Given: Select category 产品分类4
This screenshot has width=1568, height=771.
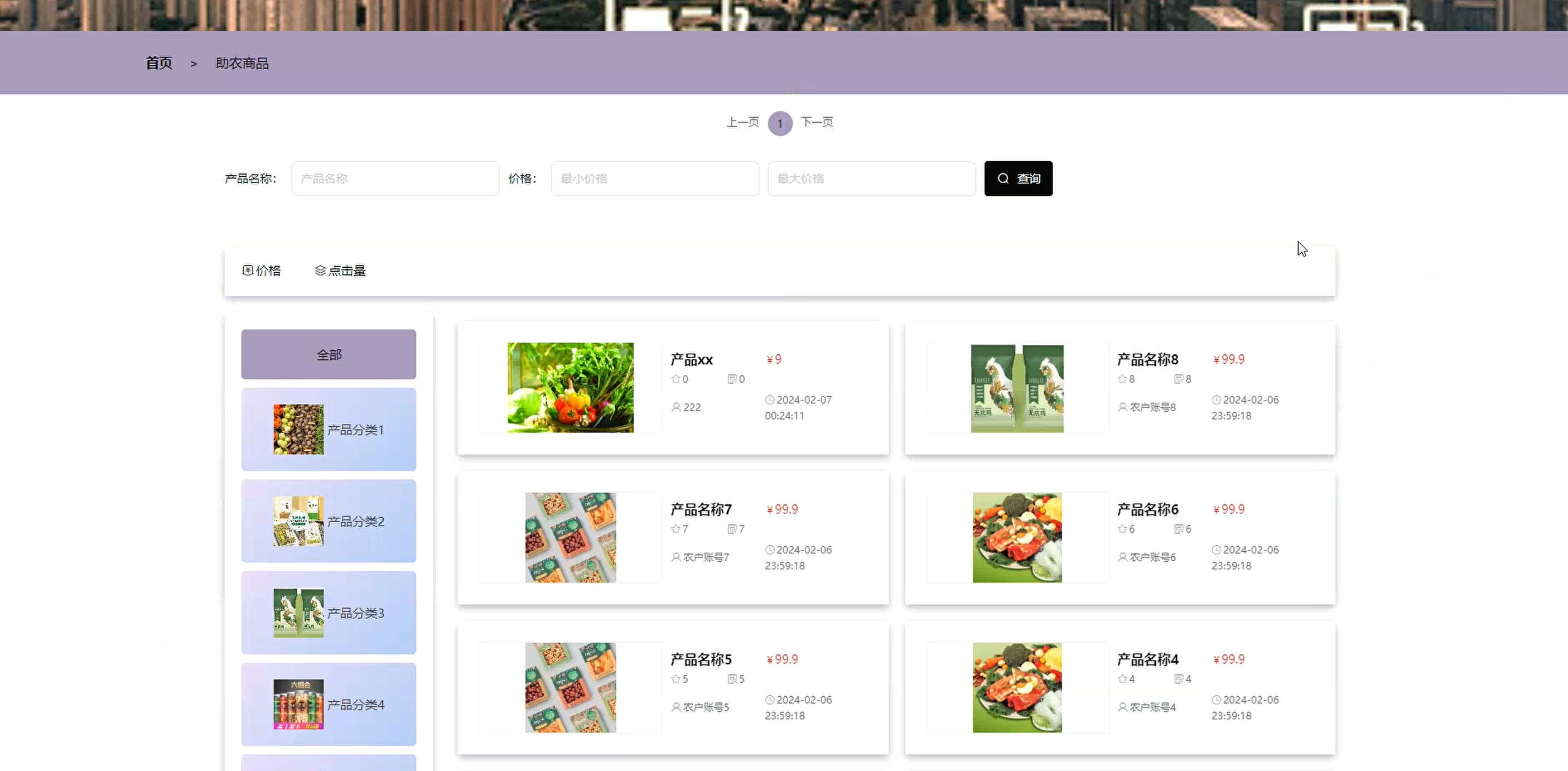Looking at the screenshot, I should (x=329, y=704).
